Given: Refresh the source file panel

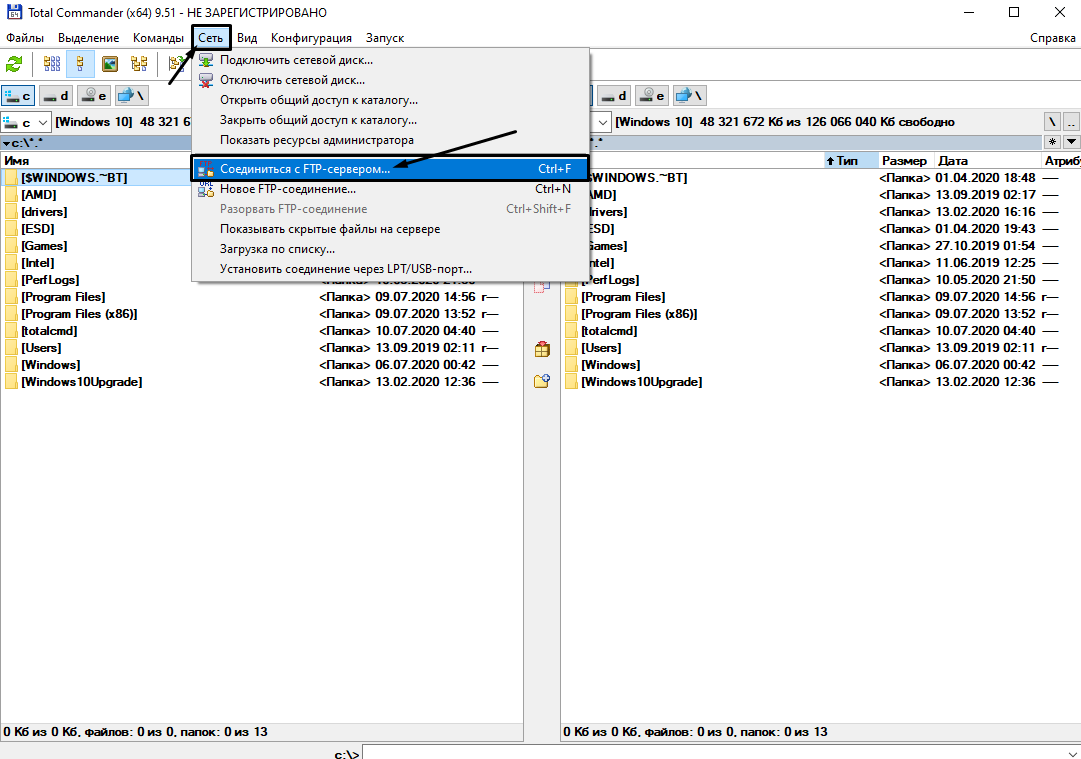Looking at the screenshot, I should coord(13,63).
